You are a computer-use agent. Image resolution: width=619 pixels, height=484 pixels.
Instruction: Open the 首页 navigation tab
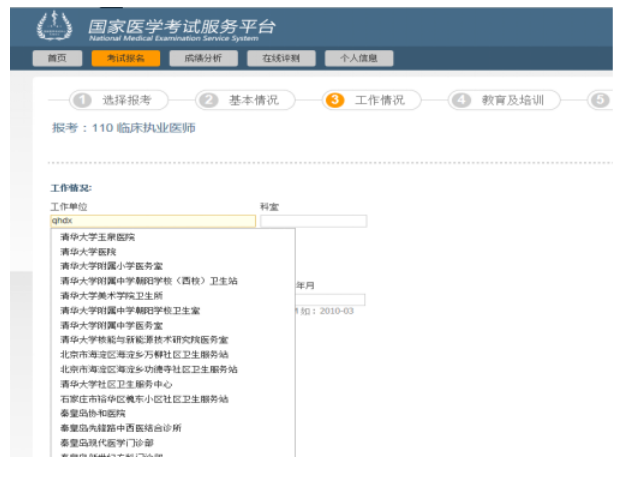(57, 58)
